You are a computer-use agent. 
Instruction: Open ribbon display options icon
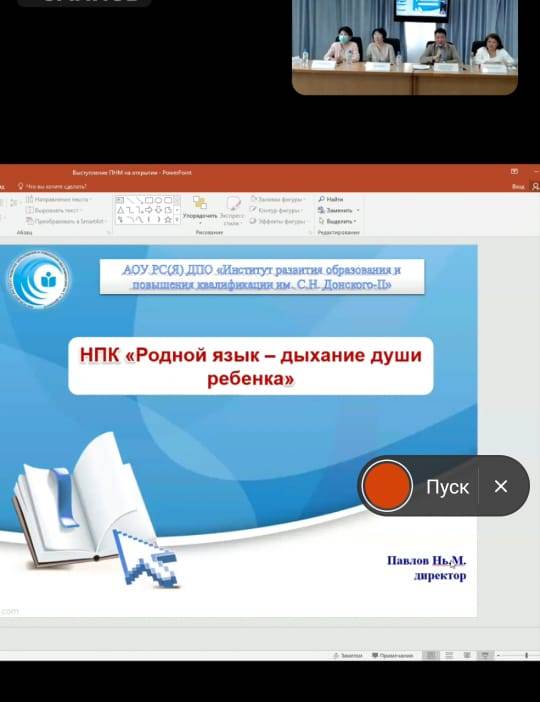click(x=514, y=171)
